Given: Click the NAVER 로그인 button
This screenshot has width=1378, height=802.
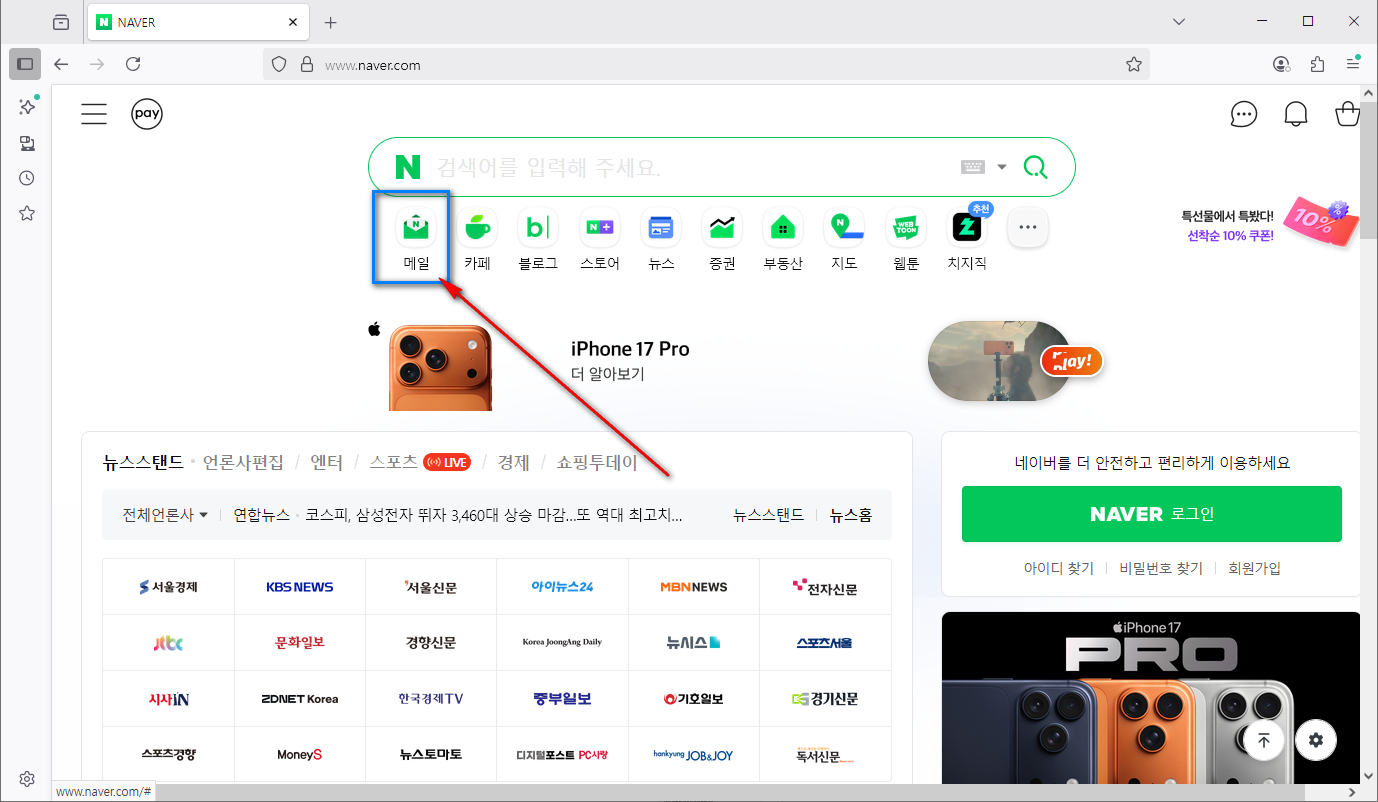Looking at the screenshot, I should [x=1151, y=514].
